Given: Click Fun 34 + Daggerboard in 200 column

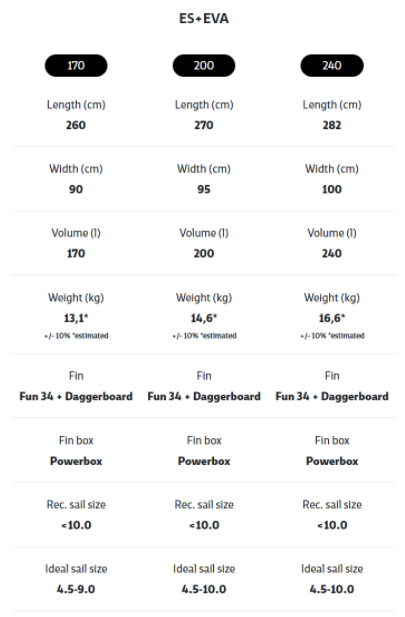Looking at the screenshot, I should (204, 396).
